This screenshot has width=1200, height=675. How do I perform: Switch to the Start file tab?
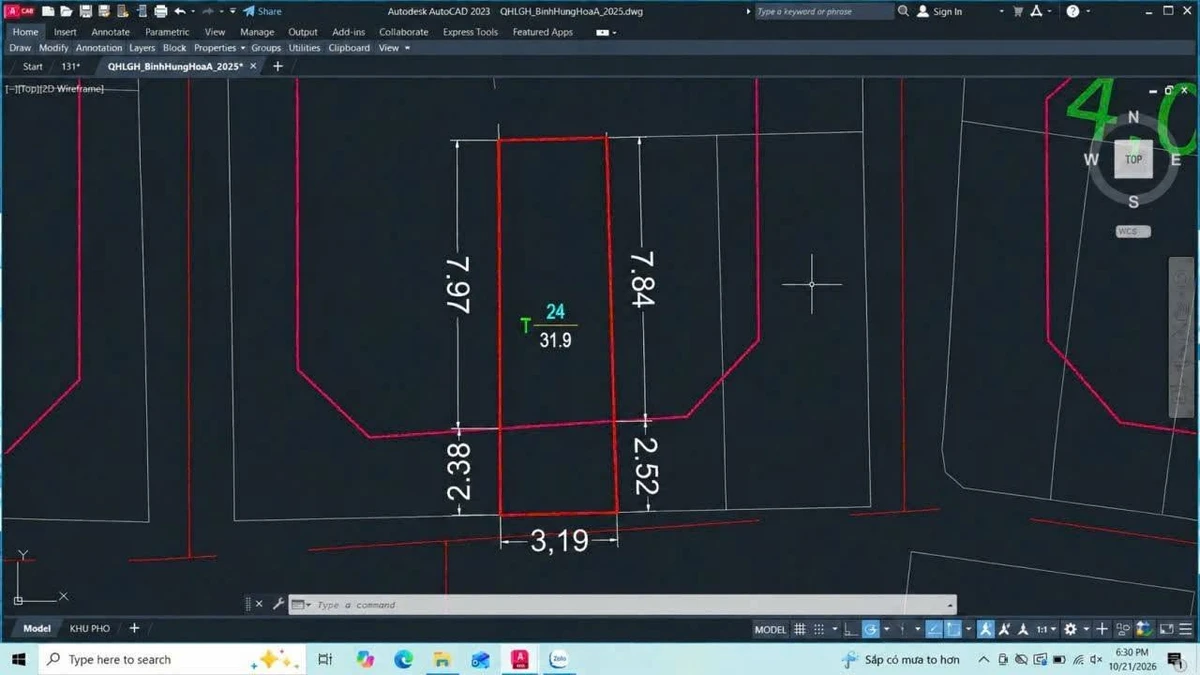tap(33, 66)
